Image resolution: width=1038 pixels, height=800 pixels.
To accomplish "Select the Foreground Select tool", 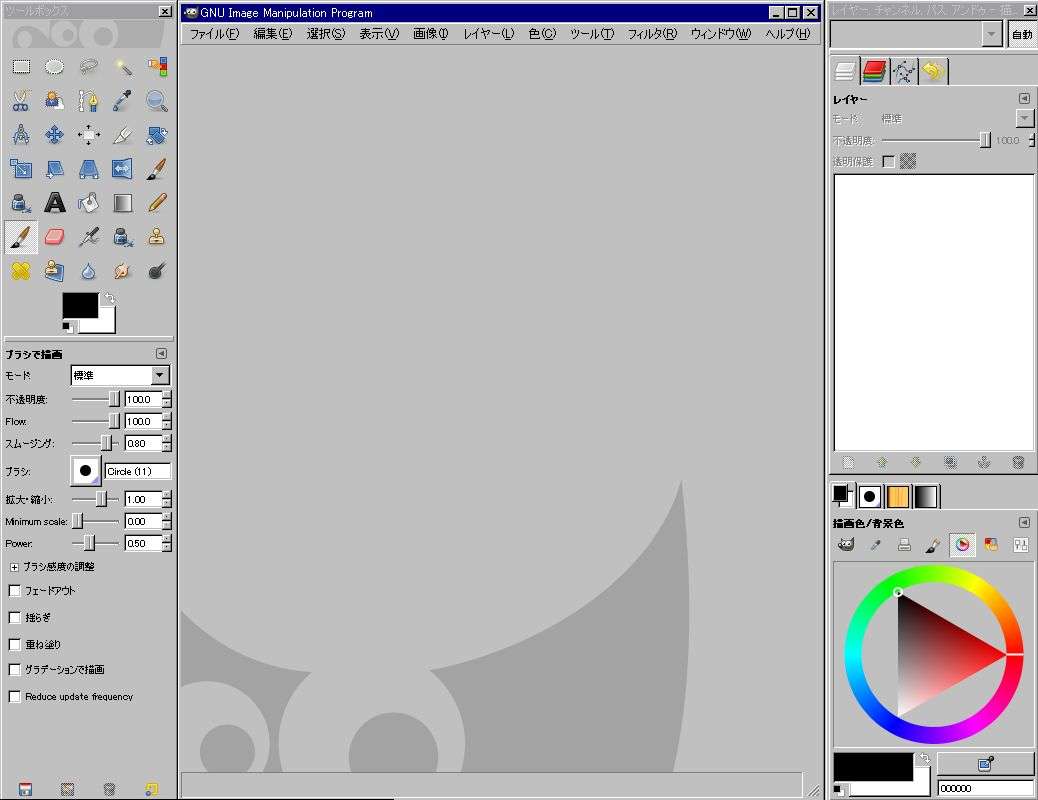I will (55, 101).
